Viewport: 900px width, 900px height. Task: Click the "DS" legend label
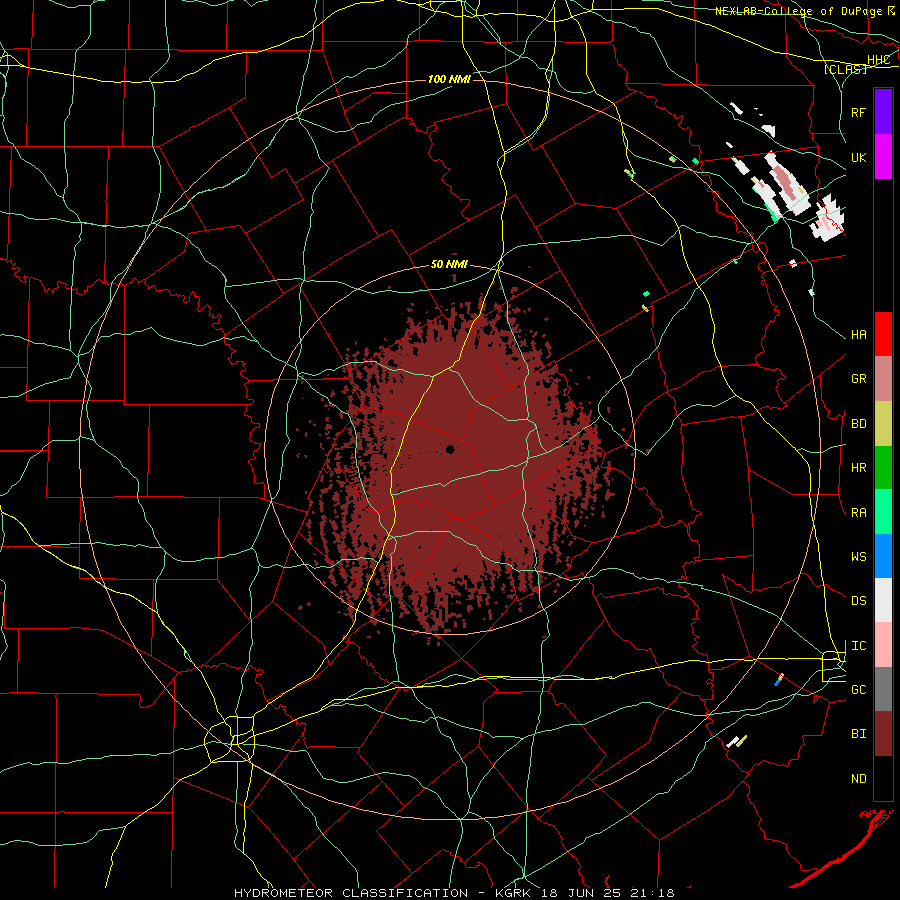pyautogui.click(x=858, y=600)
